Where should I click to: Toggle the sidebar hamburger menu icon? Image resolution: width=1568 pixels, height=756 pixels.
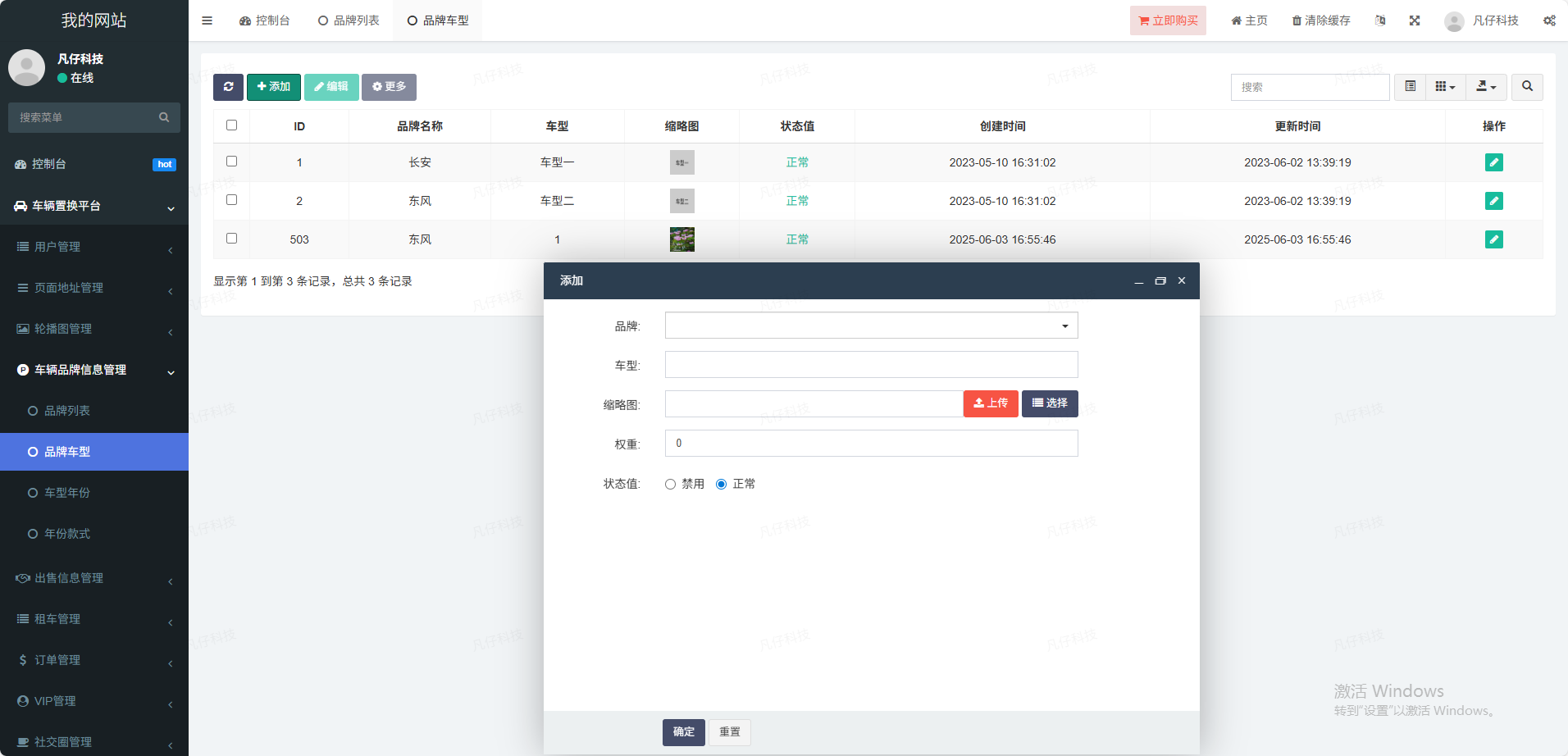click(207, 20)
